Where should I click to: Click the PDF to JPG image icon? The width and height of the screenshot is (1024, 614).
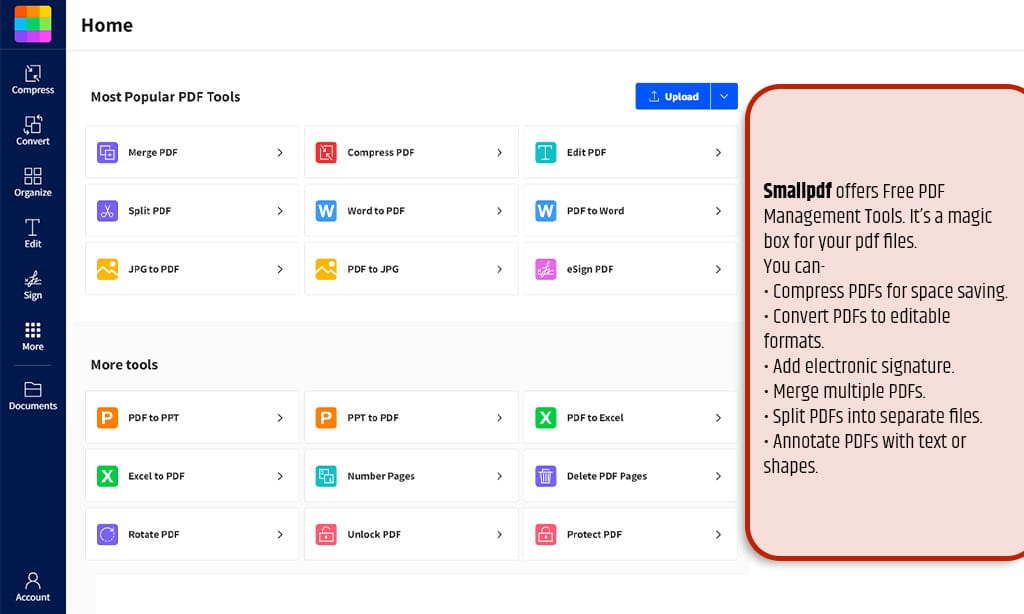(x=326, y=268)
